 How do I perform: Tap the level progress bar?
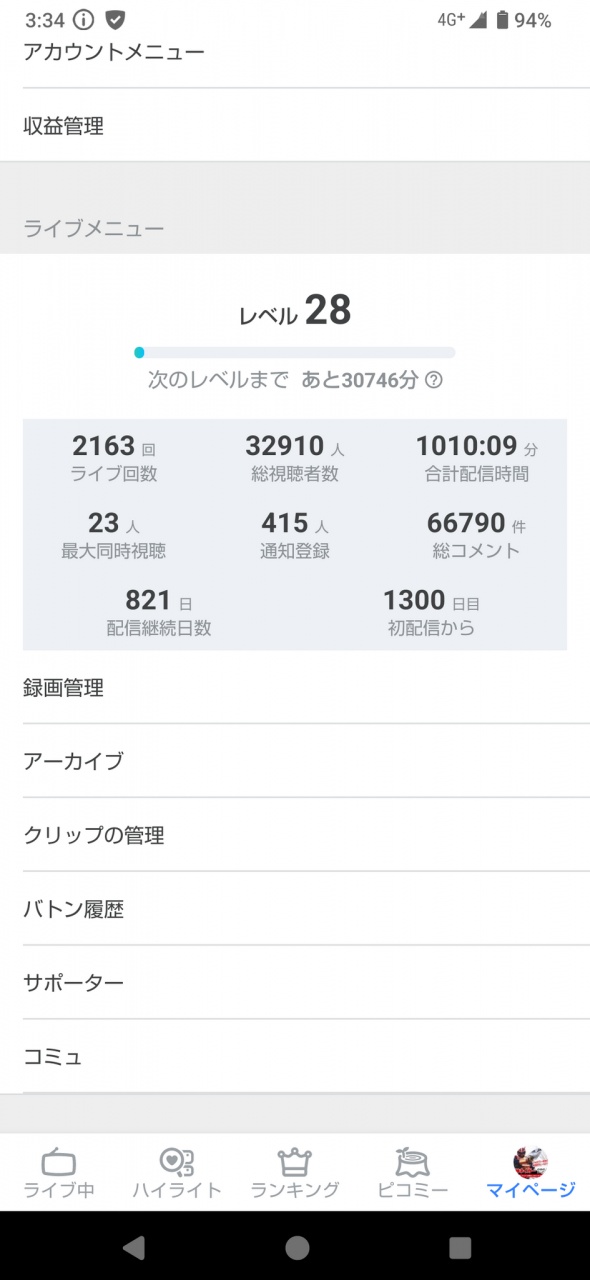tap(295, 352)
